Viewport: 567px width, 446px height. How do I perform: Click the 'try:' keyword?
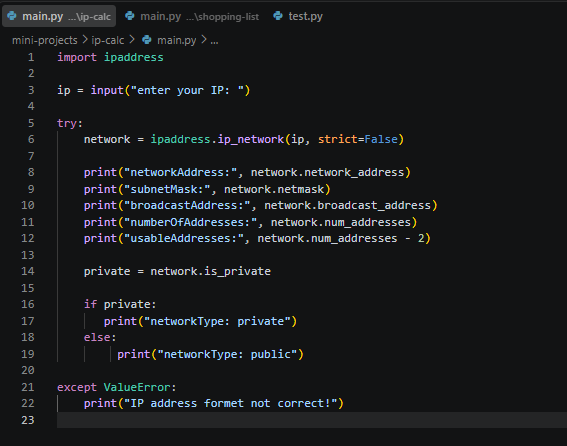pos(70,123)
